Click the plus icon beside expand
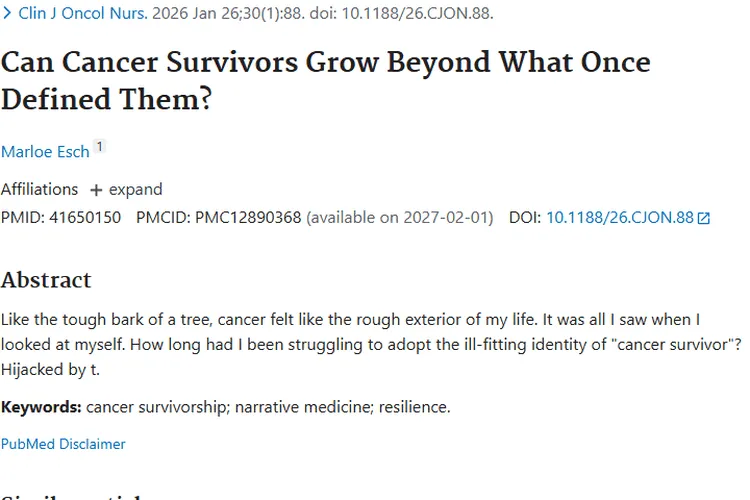This screenshot has width=750, height=500. 96,190
